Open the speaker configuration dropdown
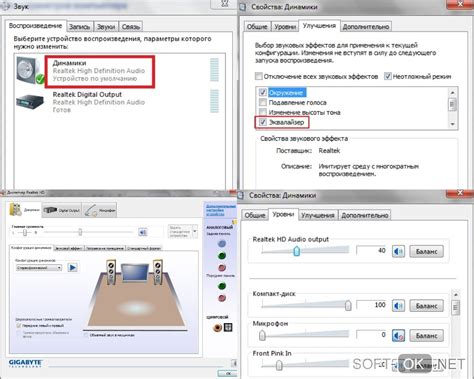The image size is (474, 379). (x=39, y=267)
